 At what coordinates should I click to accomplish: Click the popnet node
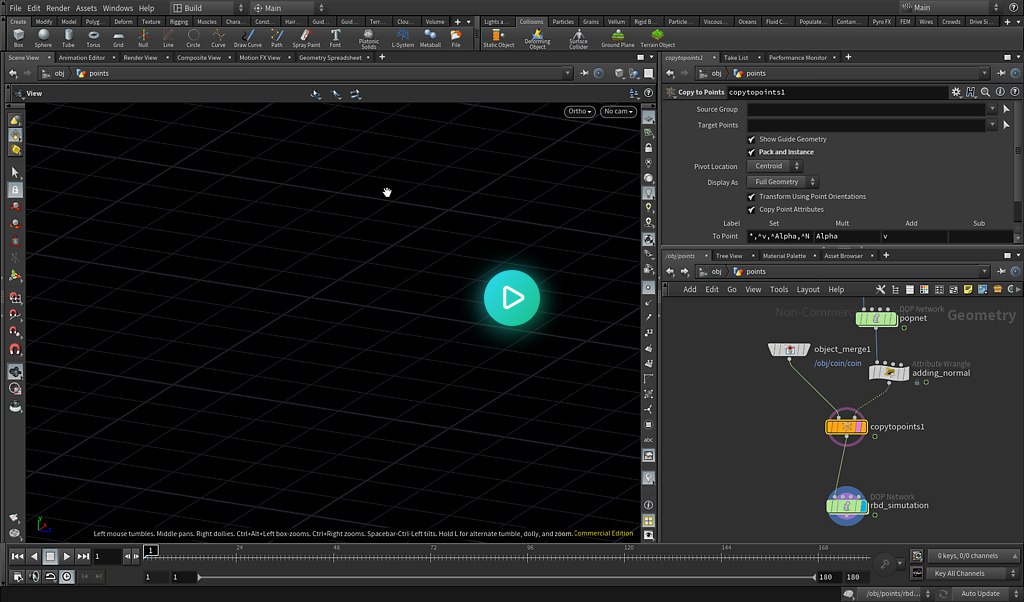pos(876,319)
